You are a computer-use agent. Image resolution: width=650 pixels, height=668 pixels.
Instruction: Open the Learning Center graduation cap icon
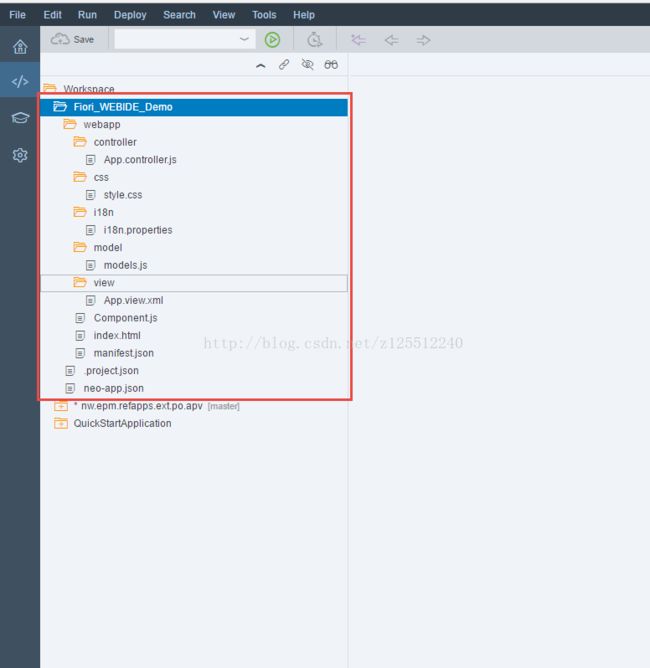click(x=20, y=118)
